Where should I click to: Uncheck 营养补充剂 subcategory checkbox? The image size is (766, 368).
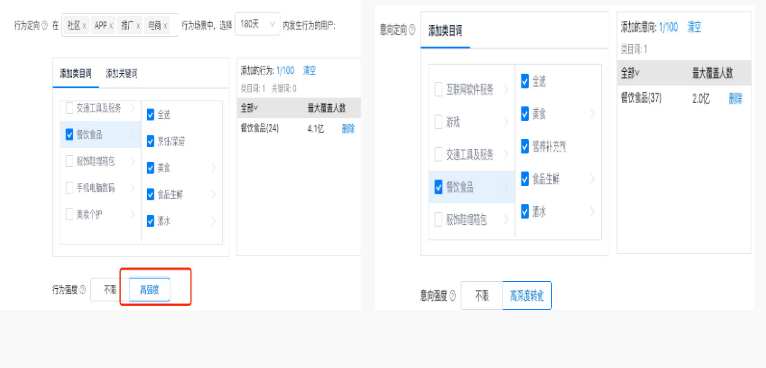coord(525,146)
